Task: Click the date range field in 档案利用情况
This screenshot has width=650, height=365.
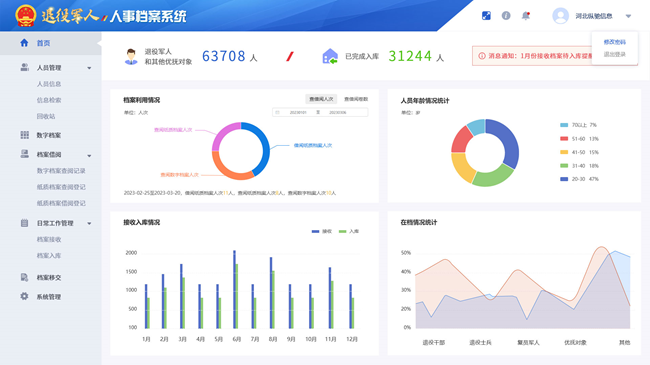Action: pyautogui.click(x=320, y=112)
